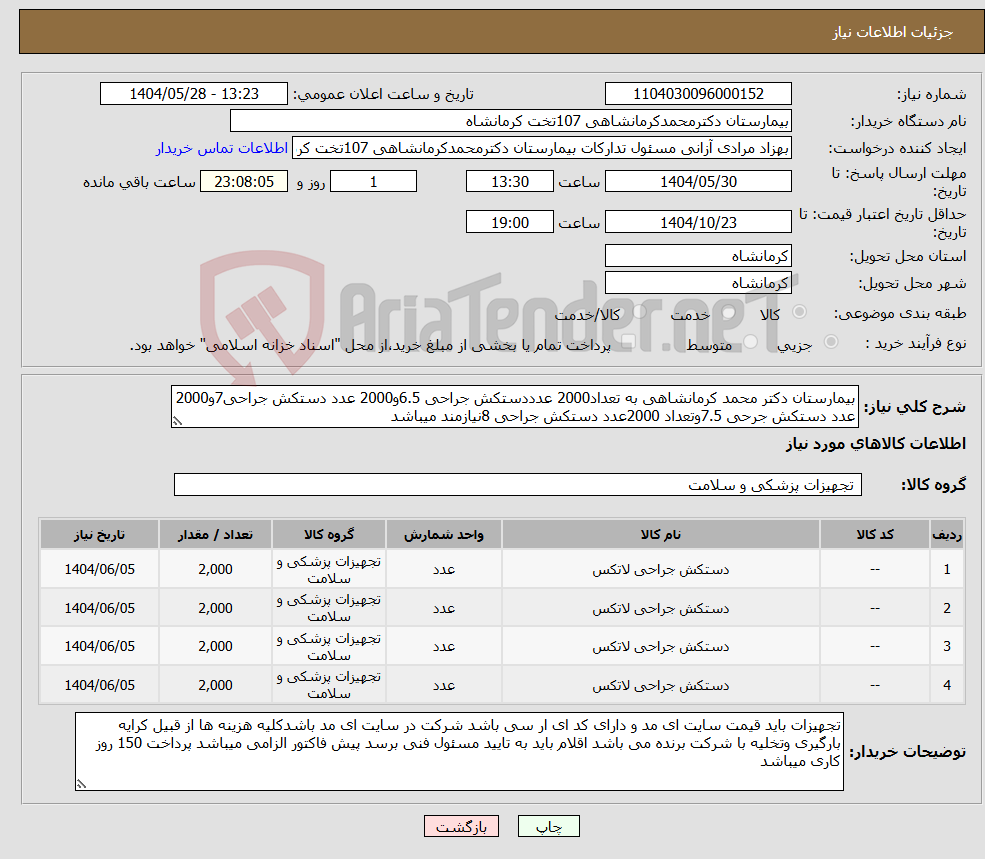The width and height of the screenshot is (985, 859).
Task: Select the خدمت radio option
Action: click(729, 312)
